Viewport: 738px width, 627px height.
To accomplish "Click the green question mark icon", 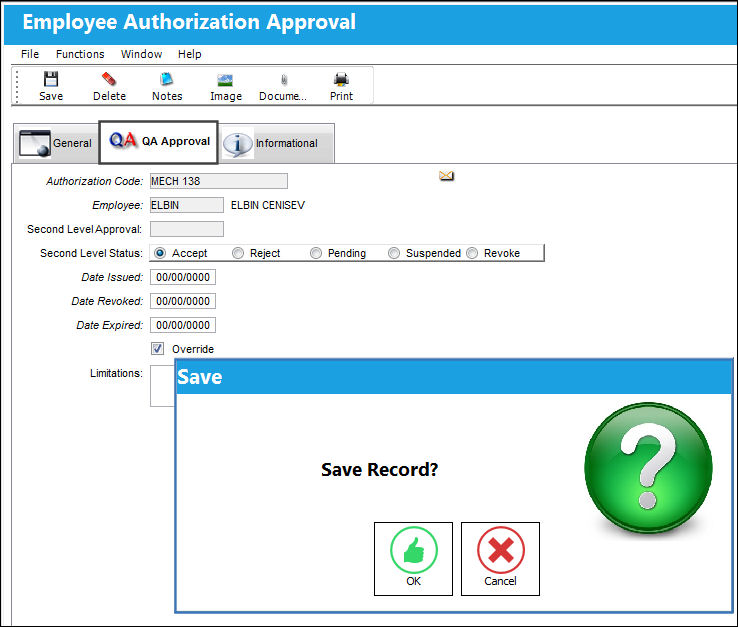I will coord(648,467).
